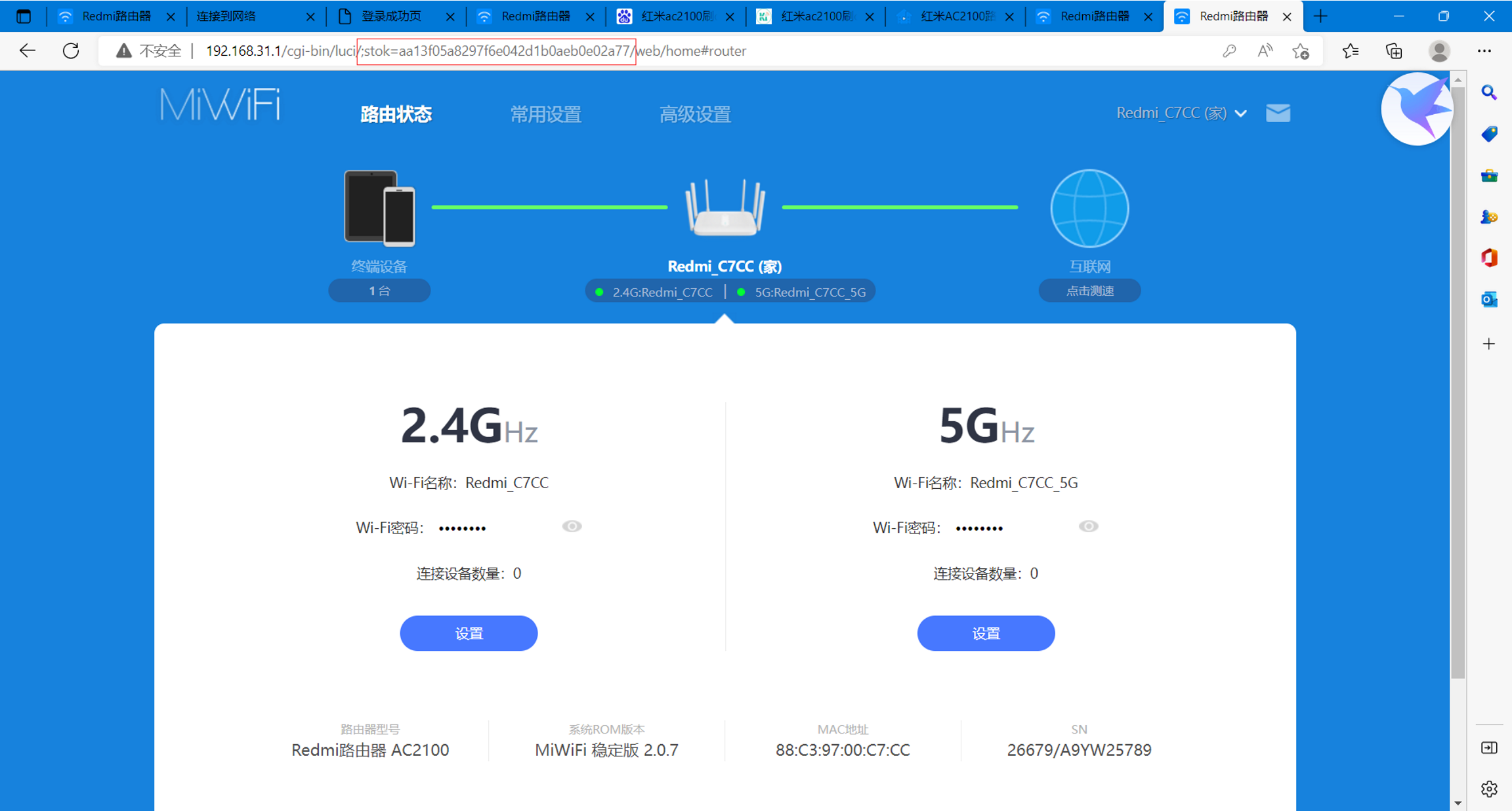The width and height of the screenshot is (1512, 811).
Task: Click the internet globe icon
Action: pyautogui.click(x=1089, y=208)
